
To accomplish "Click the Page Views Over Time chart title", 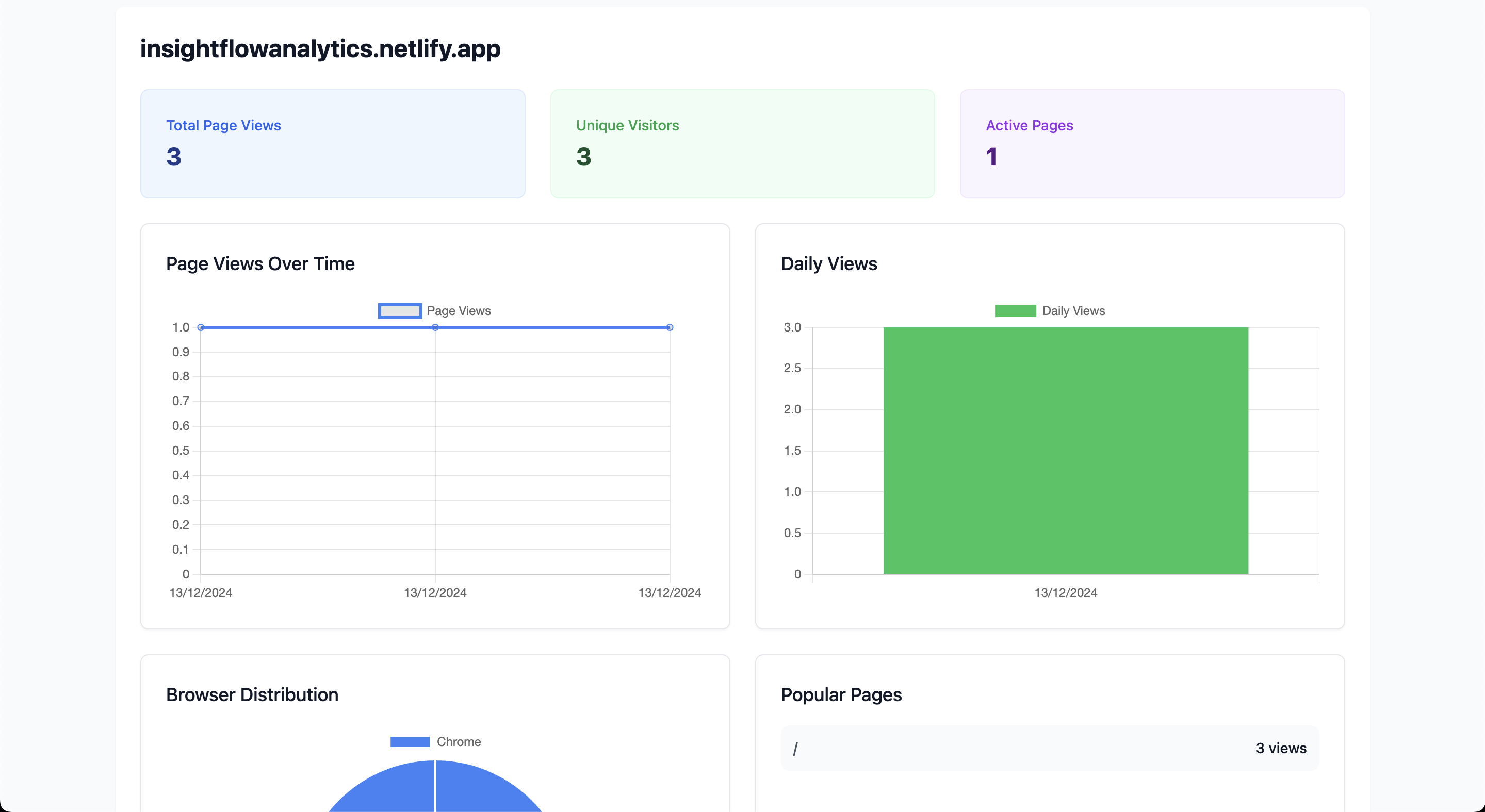I will coord(260,263).
